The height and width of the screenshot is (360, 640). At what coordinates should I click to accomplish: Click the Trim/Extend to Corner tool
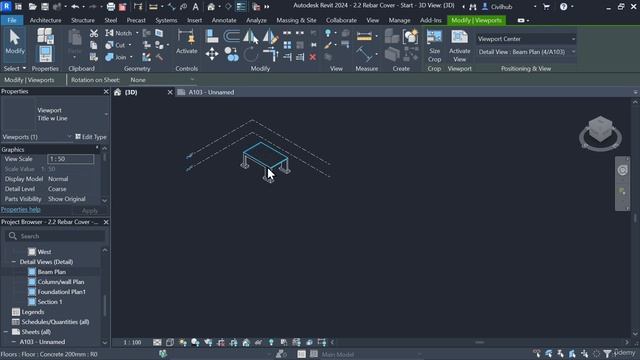coord(270,54)
